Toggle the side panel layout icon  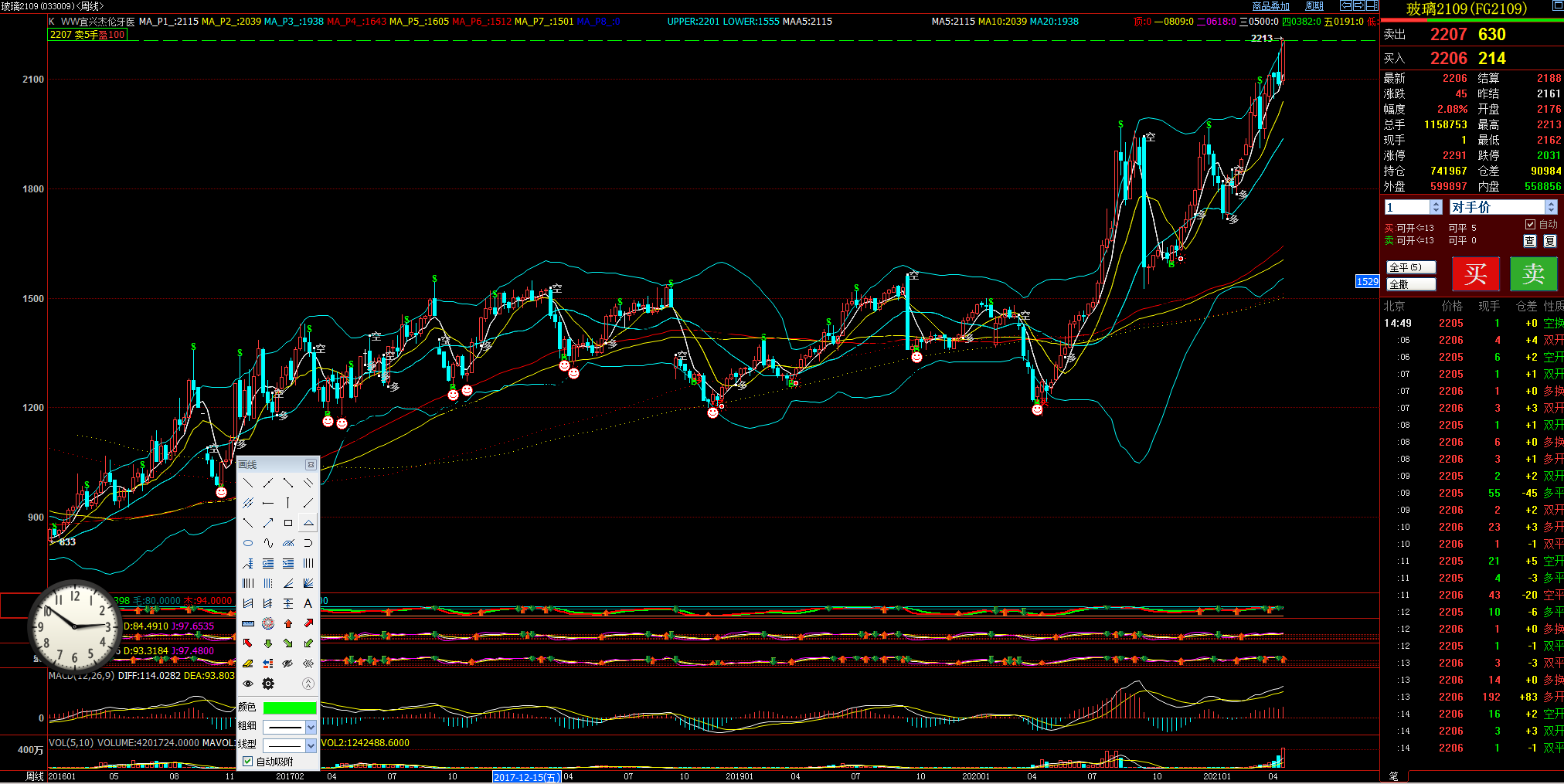pos(1372,5)
